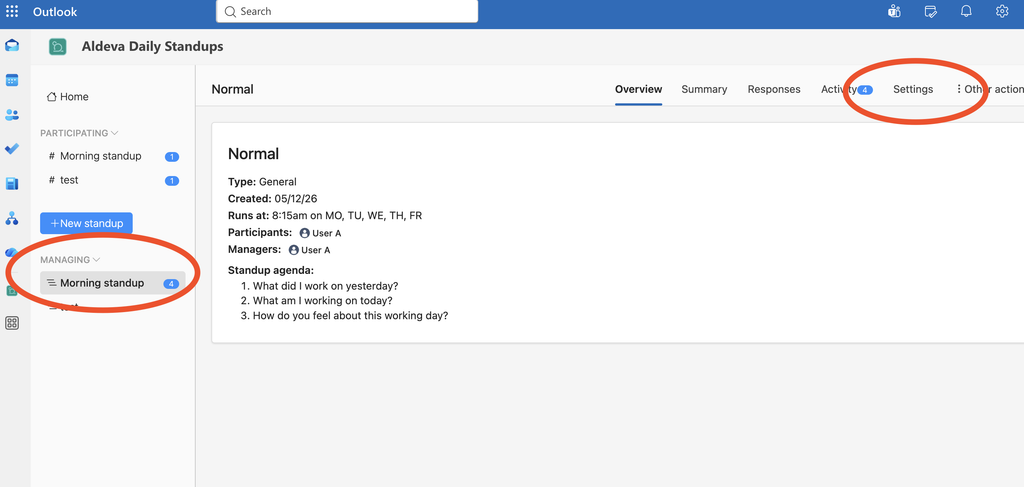This screenshot has width=1024, height=487.
Task: Click the badge 1 on test
Action: (x=172, y=181)
